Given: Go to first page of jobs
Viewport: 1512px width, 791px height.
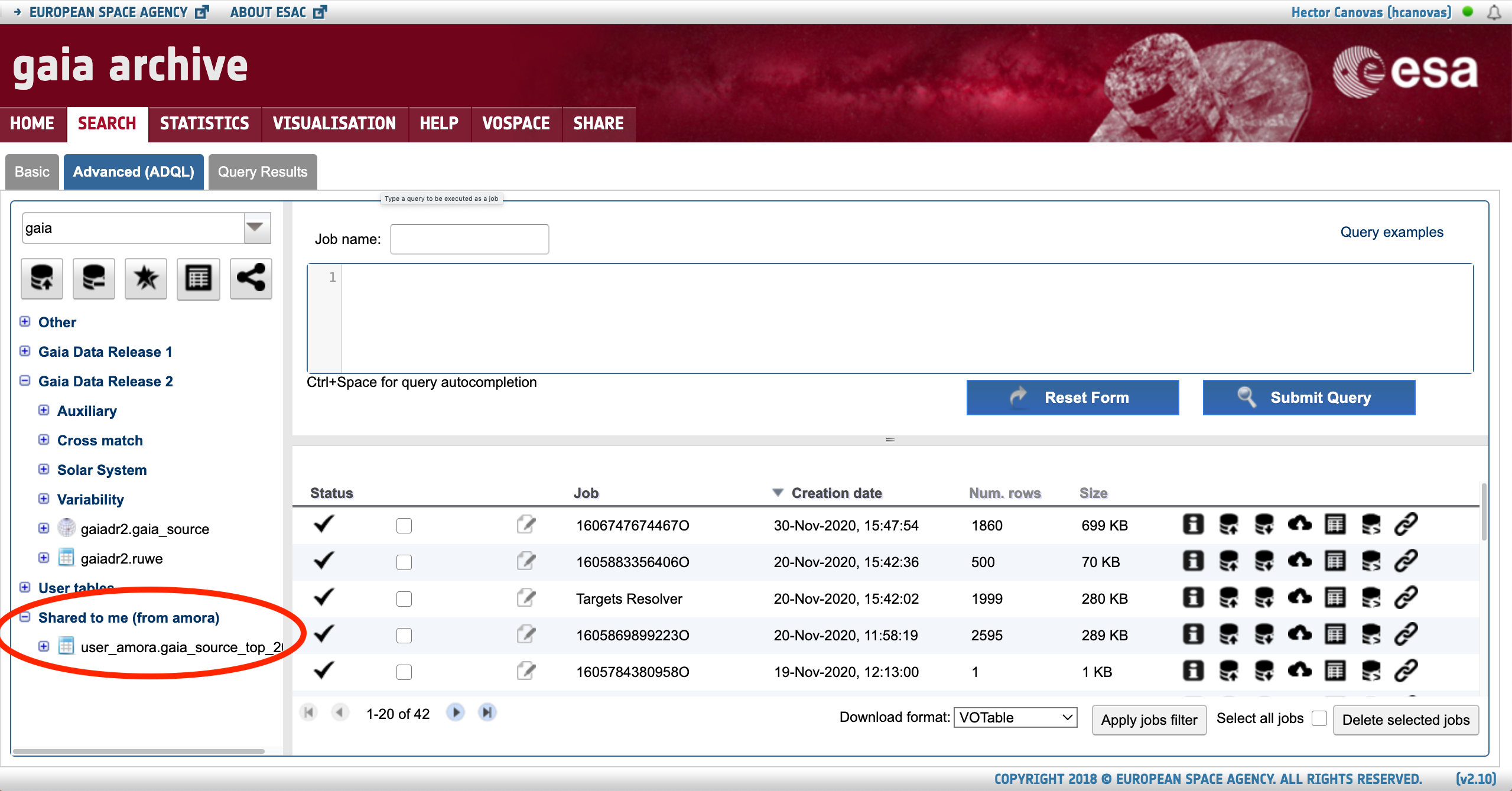Looking at the screenshot, I should tap(308, 712).
